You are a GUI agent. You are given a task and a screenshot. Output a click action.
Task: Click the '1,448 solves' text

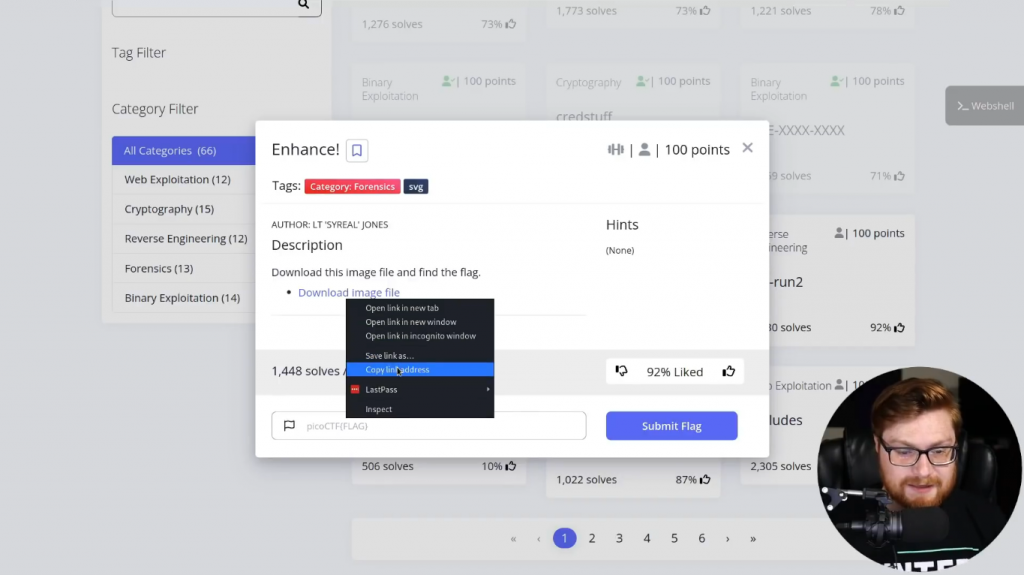[306, 371]
